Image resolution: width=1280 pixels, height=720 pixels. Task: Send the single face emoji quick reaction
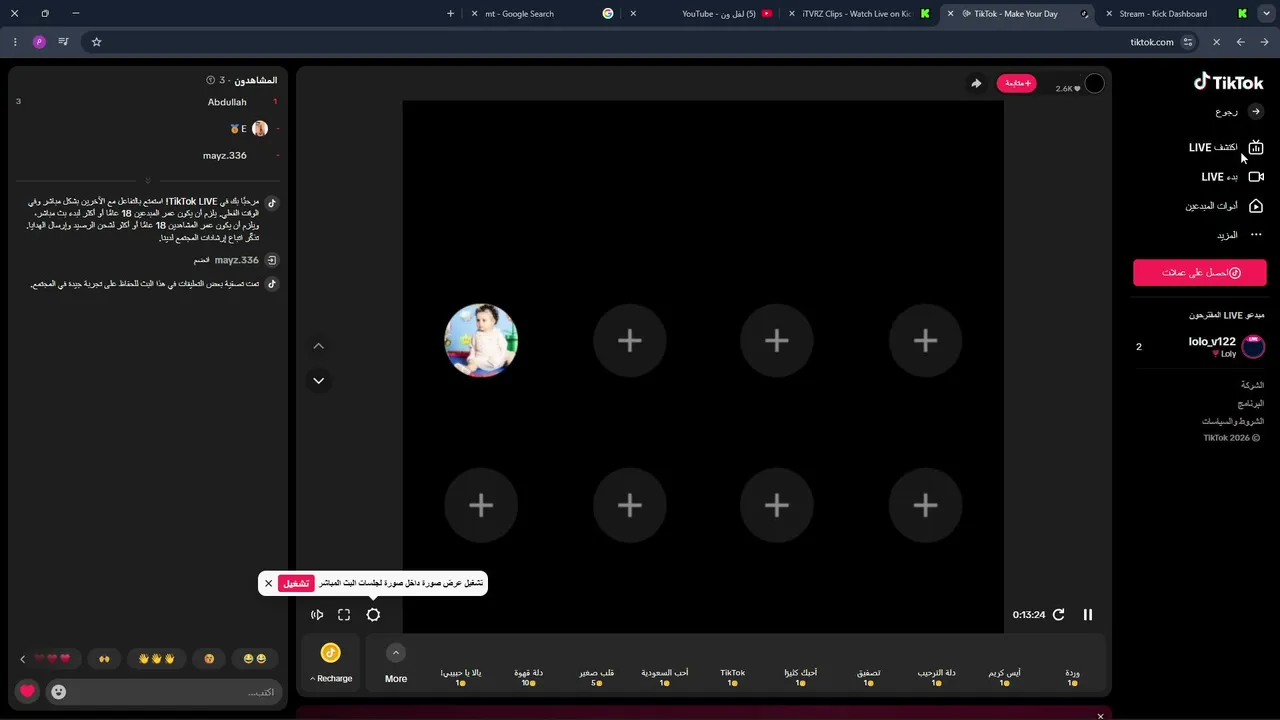(x=208, y=659)
